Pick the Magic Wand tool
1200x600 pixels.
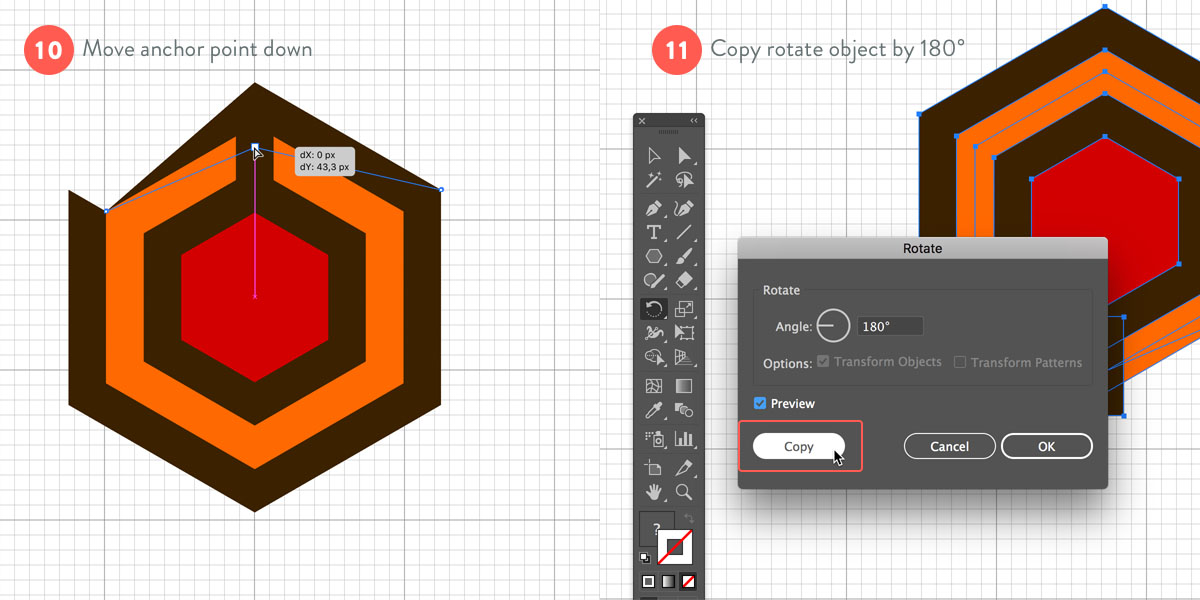[654, 180]
